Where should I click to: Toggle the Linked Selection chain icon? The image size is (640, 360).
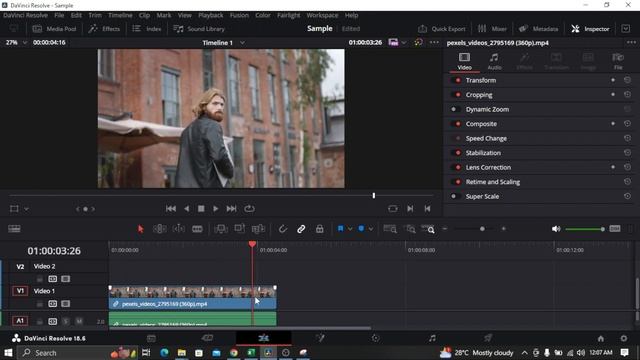(x=301, y=229)
